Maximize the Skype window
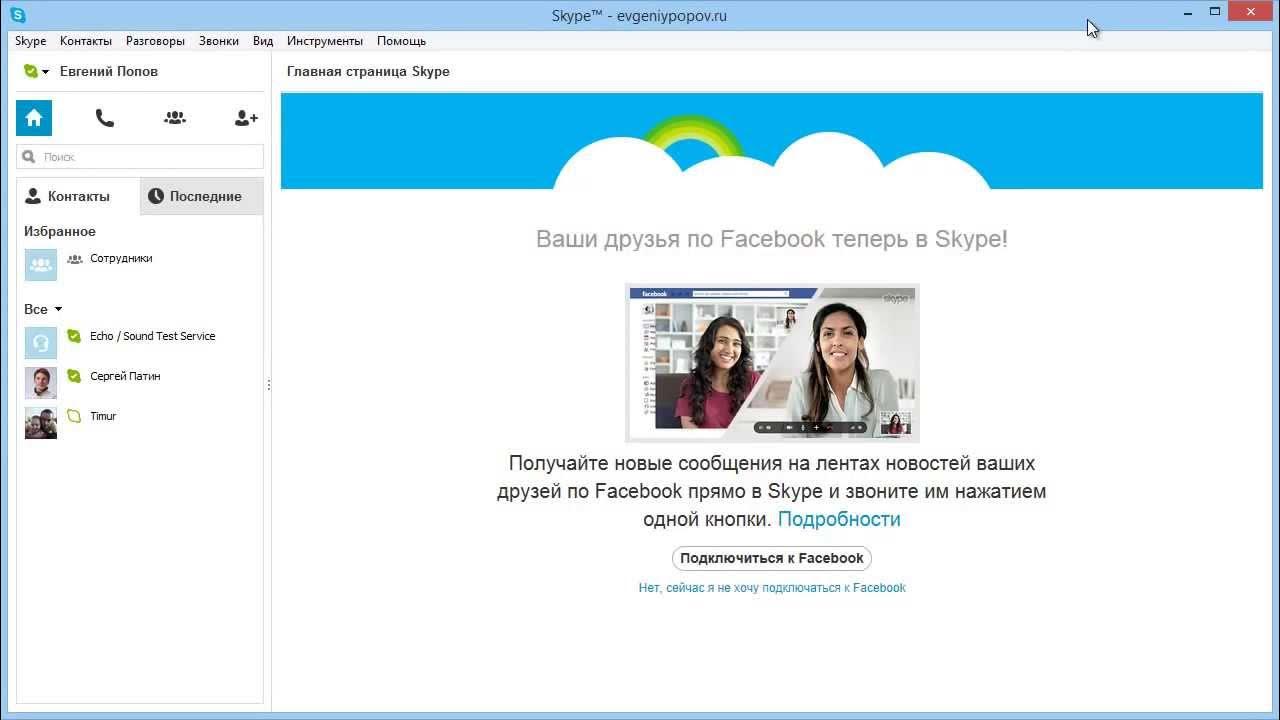This screenshot has height=720, width=1280. (x=1215, y=12)
